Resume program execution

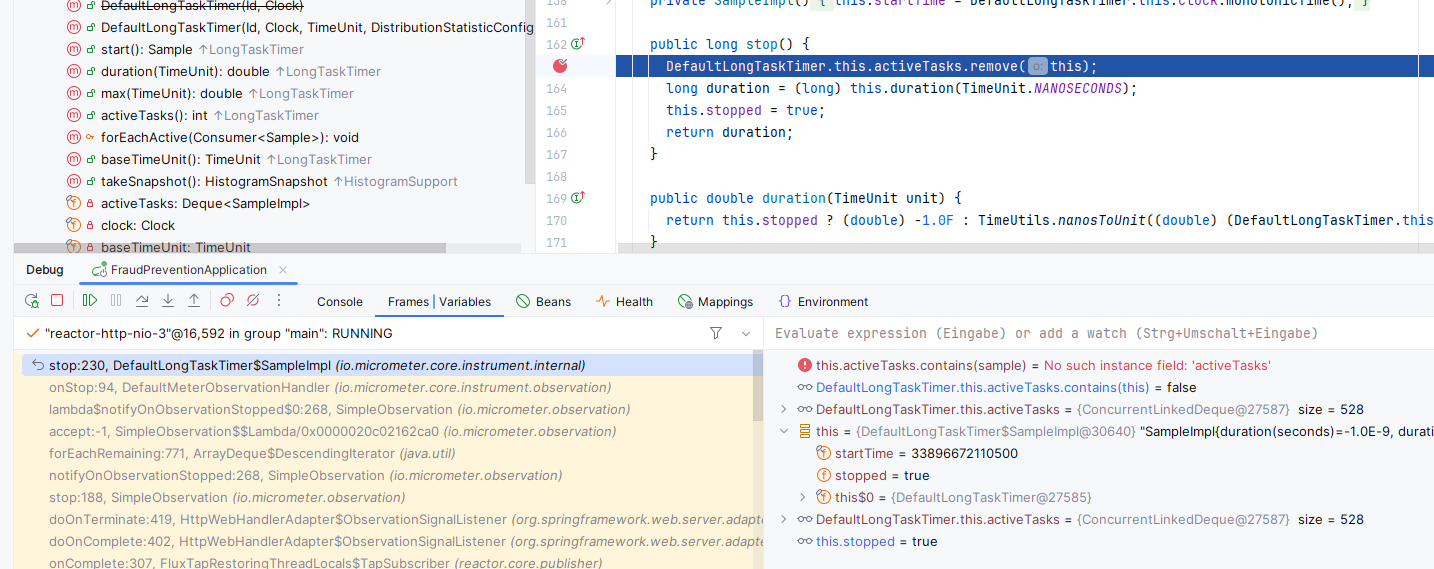90,301
